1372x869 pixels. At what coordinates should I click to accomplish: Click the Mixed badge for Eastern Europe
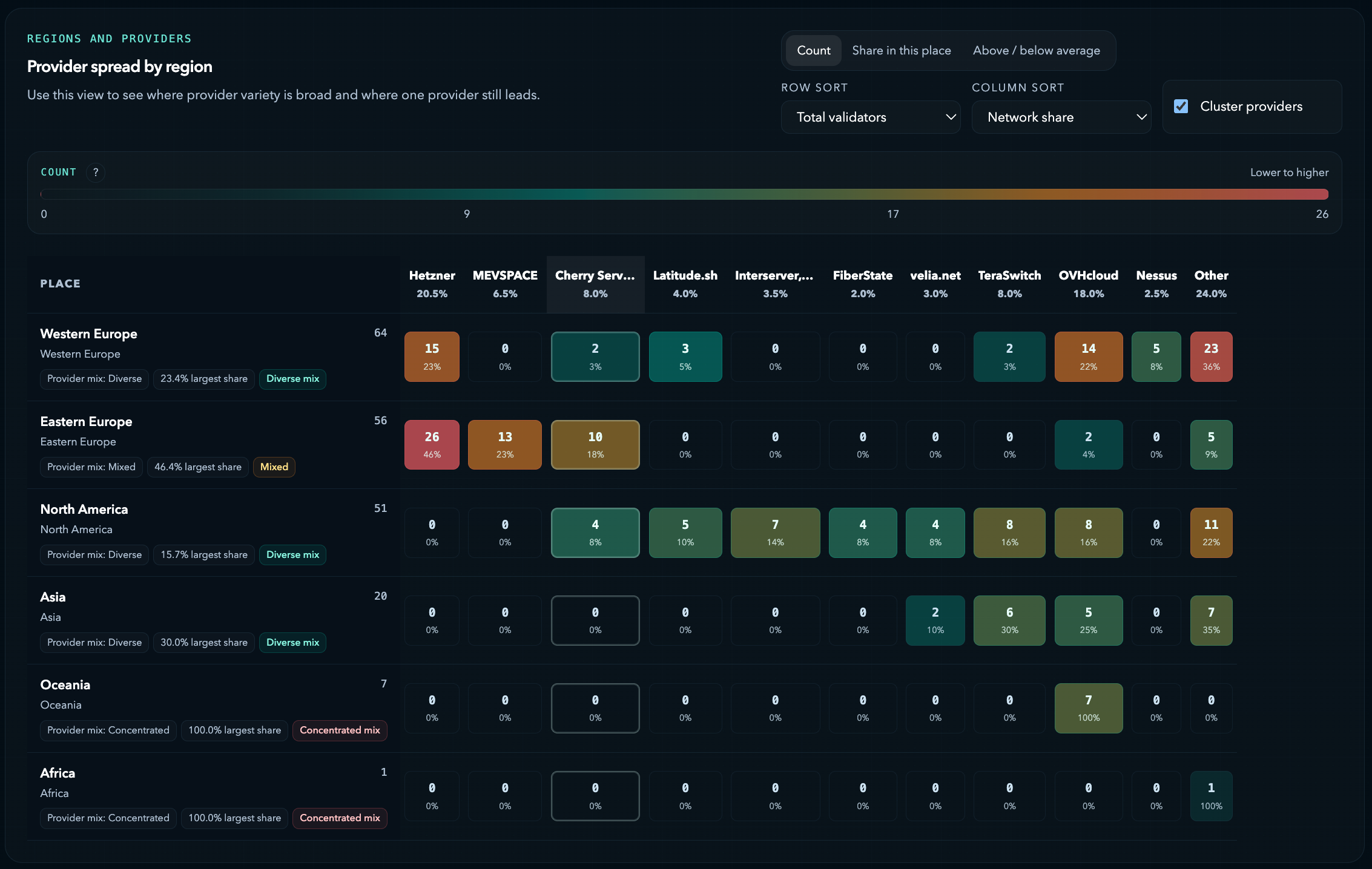click(x=274, y=467)
